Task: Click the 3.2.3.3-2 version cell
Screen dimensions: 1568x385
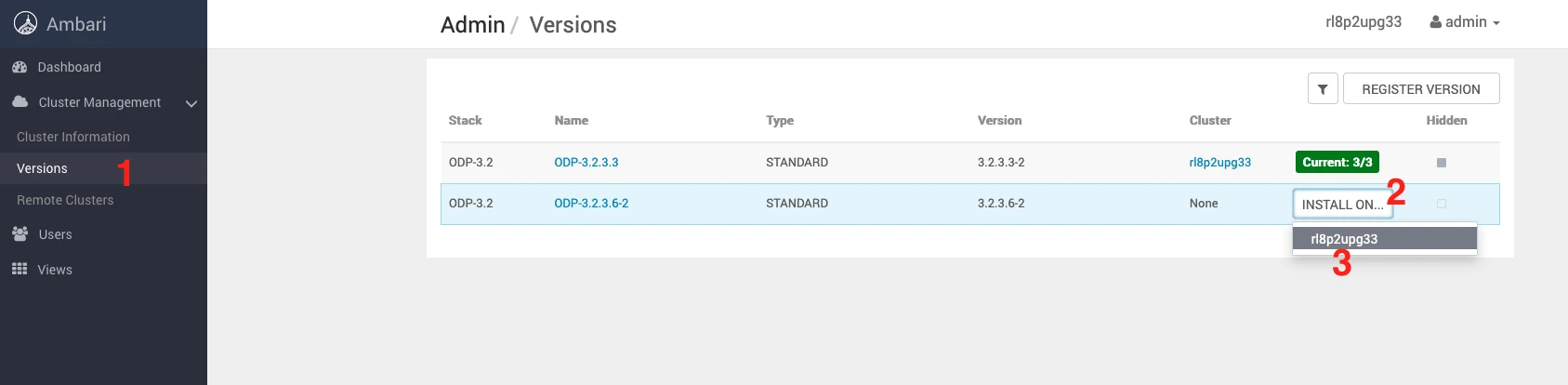Action: point(1001,162)
